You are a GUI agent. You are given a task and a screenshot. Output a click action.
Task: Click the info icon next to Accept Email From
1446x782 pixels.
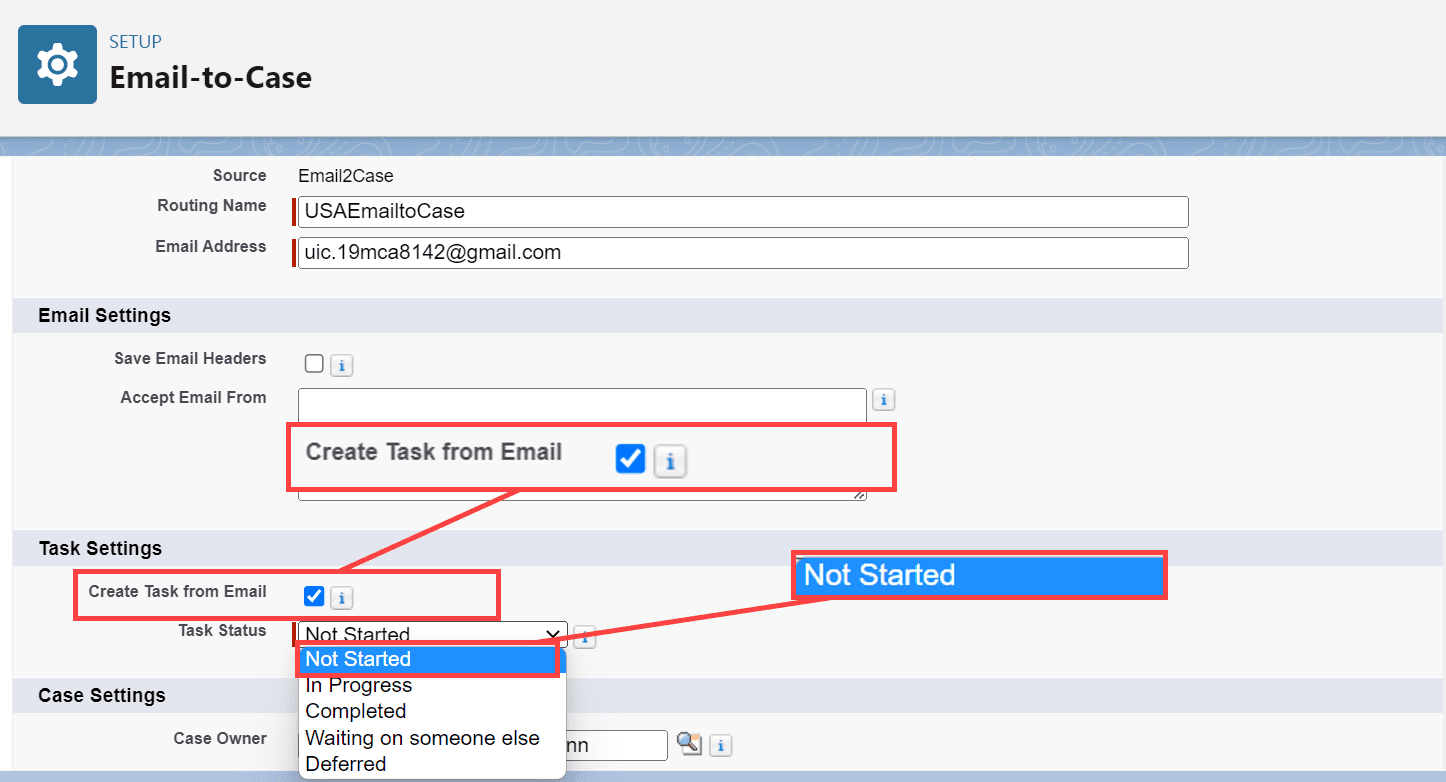tap(883, 399)
